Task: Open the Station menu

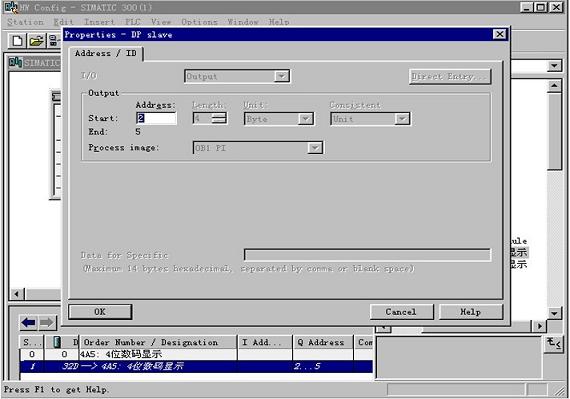Action: pos(25,22)
